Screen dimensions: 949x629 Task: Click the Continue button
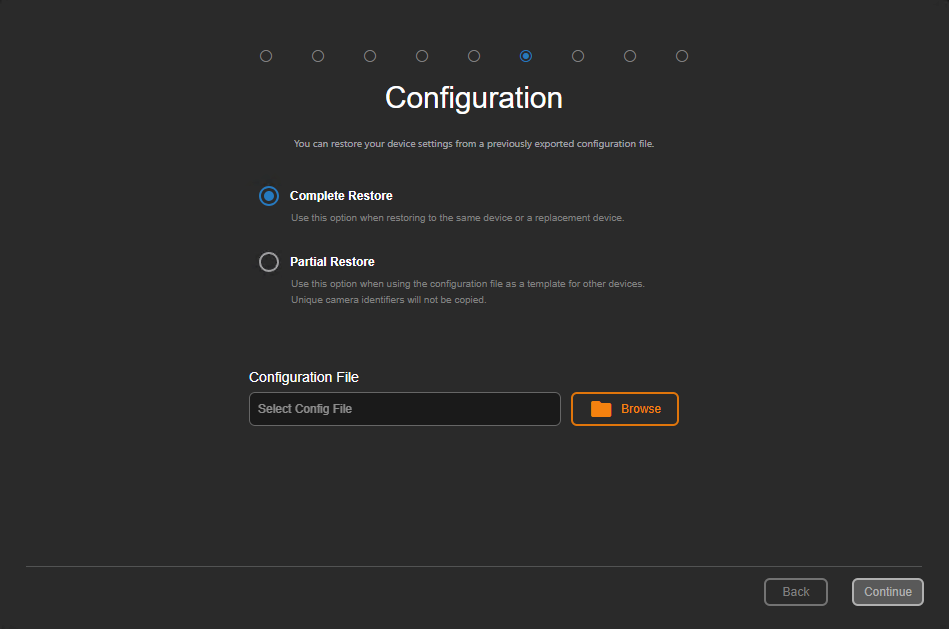click(887, 592)
